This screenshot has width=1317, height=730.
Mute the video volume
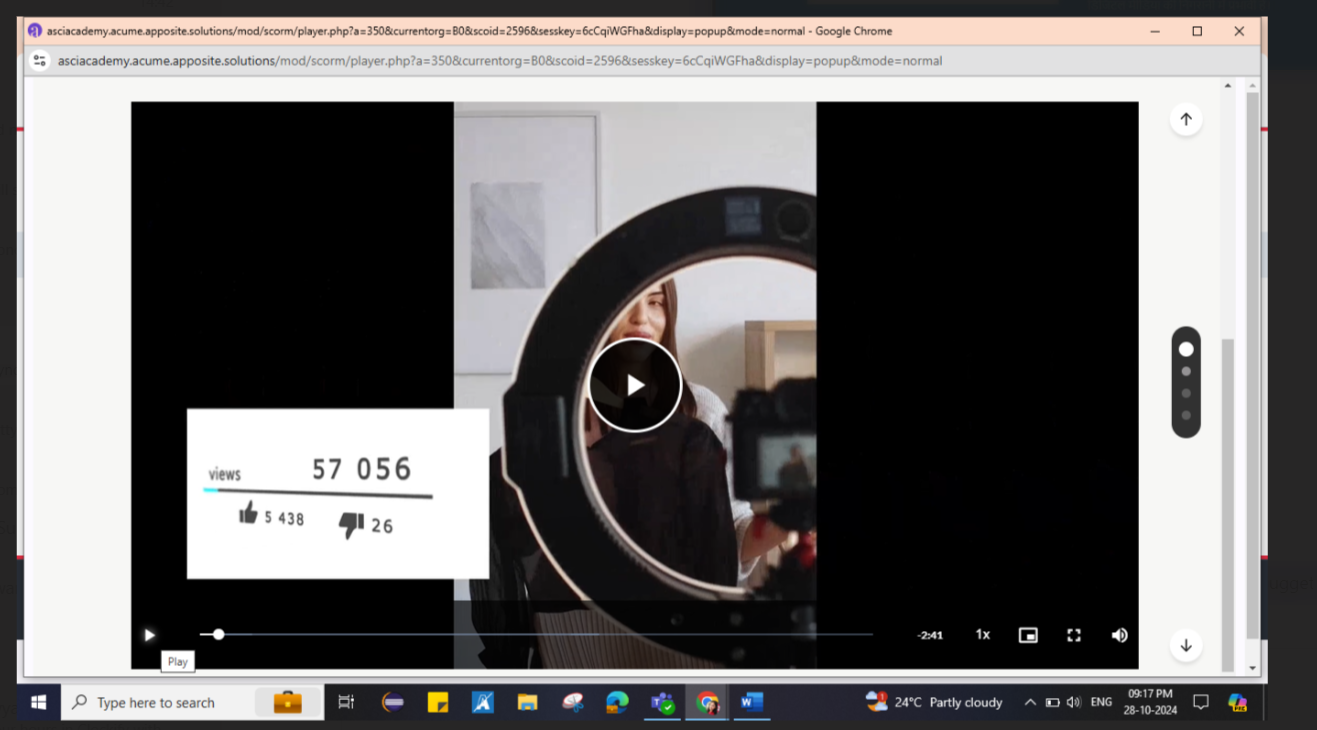pyautogui.click(x=1119, y=635)
